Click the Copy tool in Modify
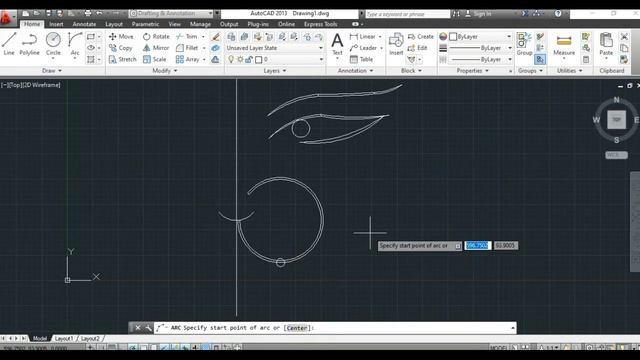Screen dimensions: 640x360 coord(121,48)
